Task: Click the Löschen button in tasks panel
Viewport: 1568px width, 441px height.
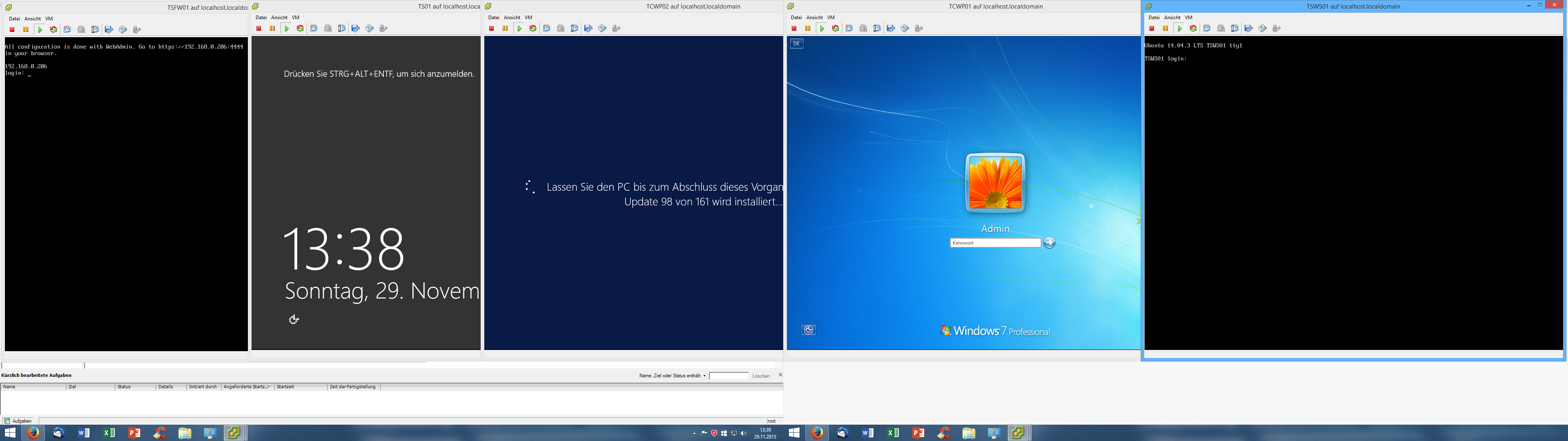Action: click(x=761, y=376)
